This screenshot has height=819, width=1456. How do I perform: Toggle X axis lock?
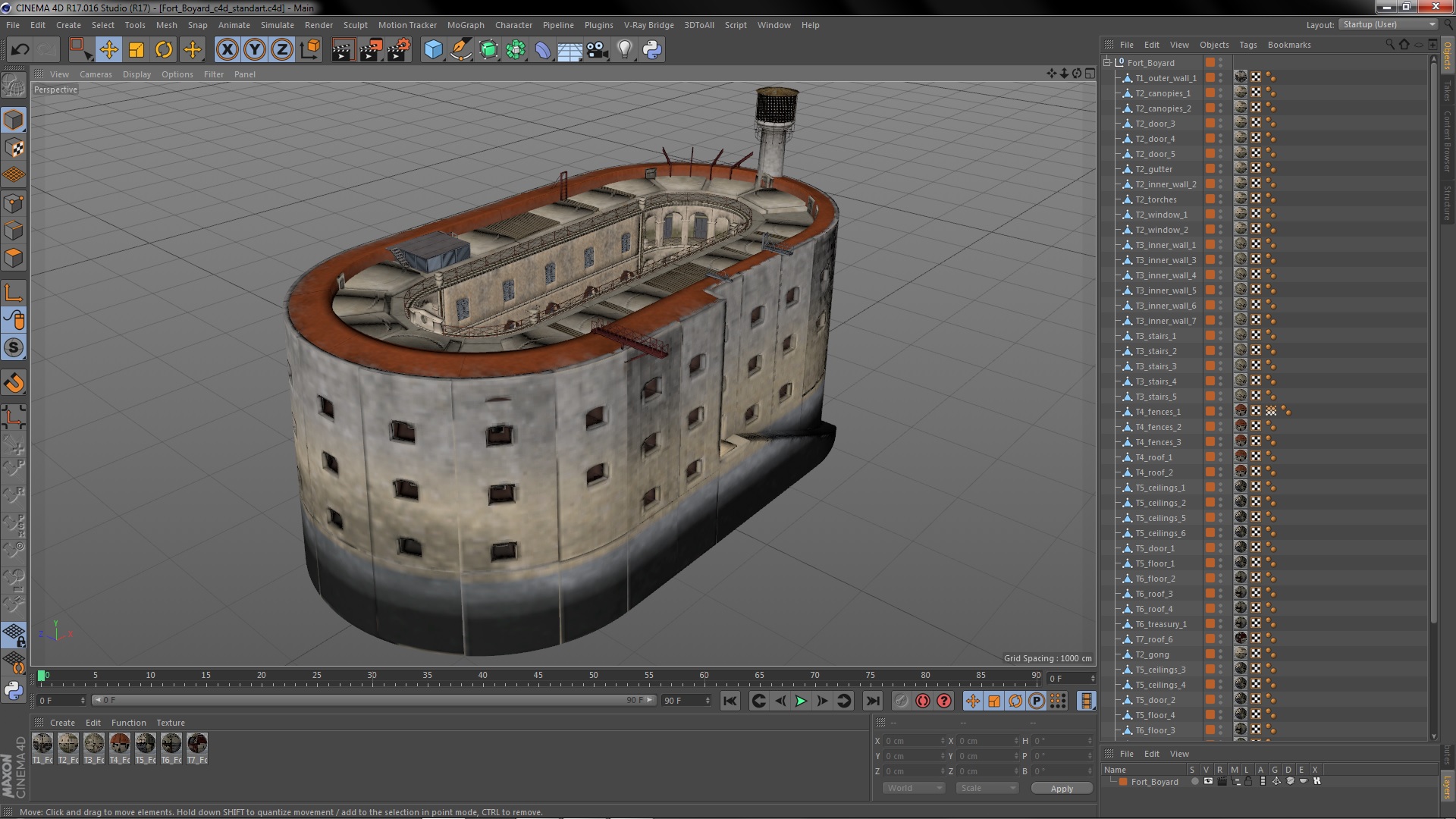(227, 50)
